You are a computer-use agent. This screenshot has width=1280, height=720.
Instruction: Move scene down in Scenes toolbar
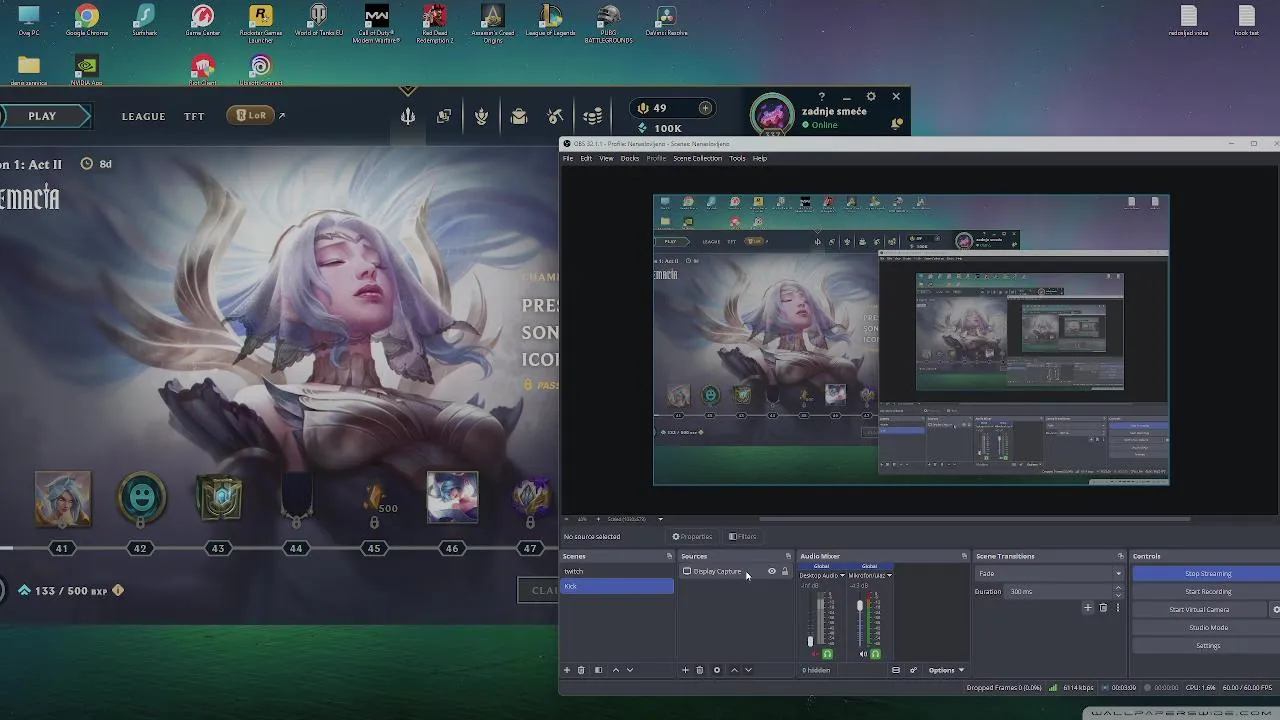tap(629, 670)
